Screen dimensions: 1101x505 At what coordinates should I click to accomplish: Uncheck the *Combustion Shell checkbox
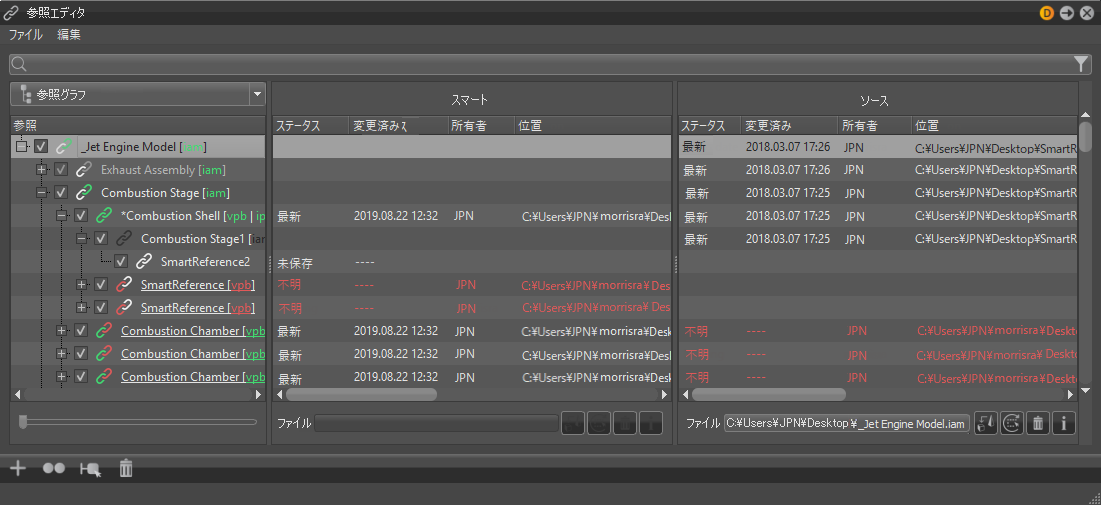point(81,216)
